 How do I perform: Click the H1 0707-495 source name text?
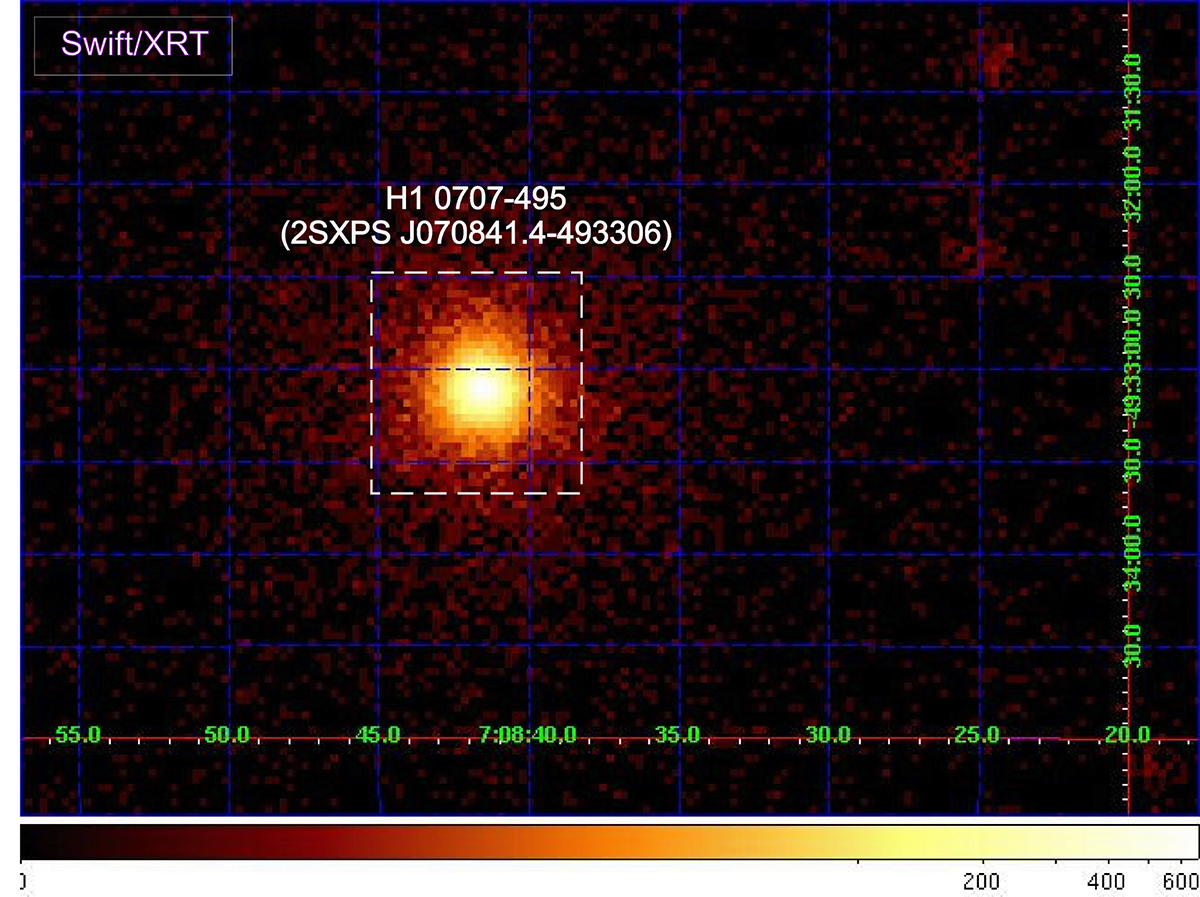click(476, 201)
